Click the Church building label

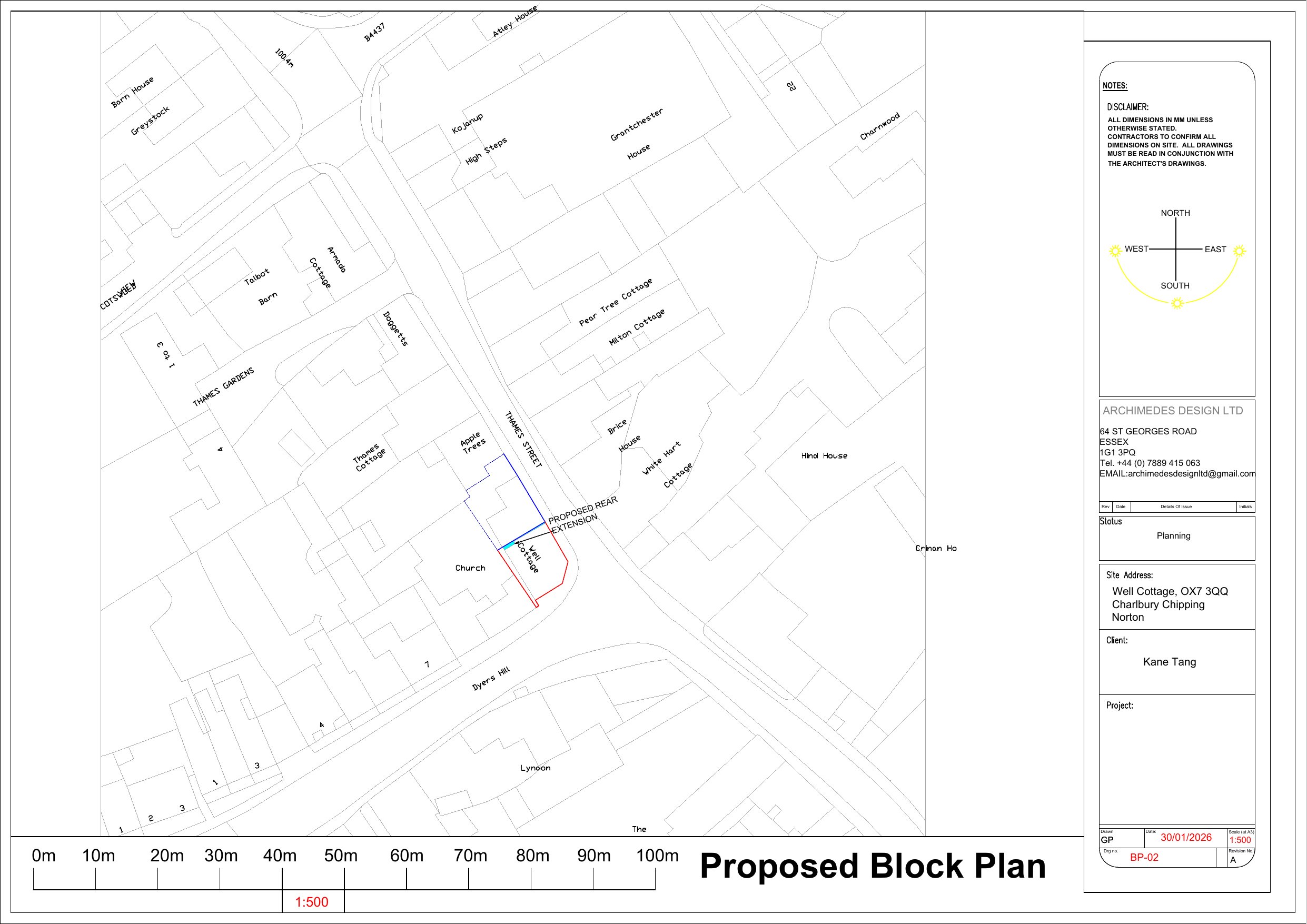(x=470, y=568)
